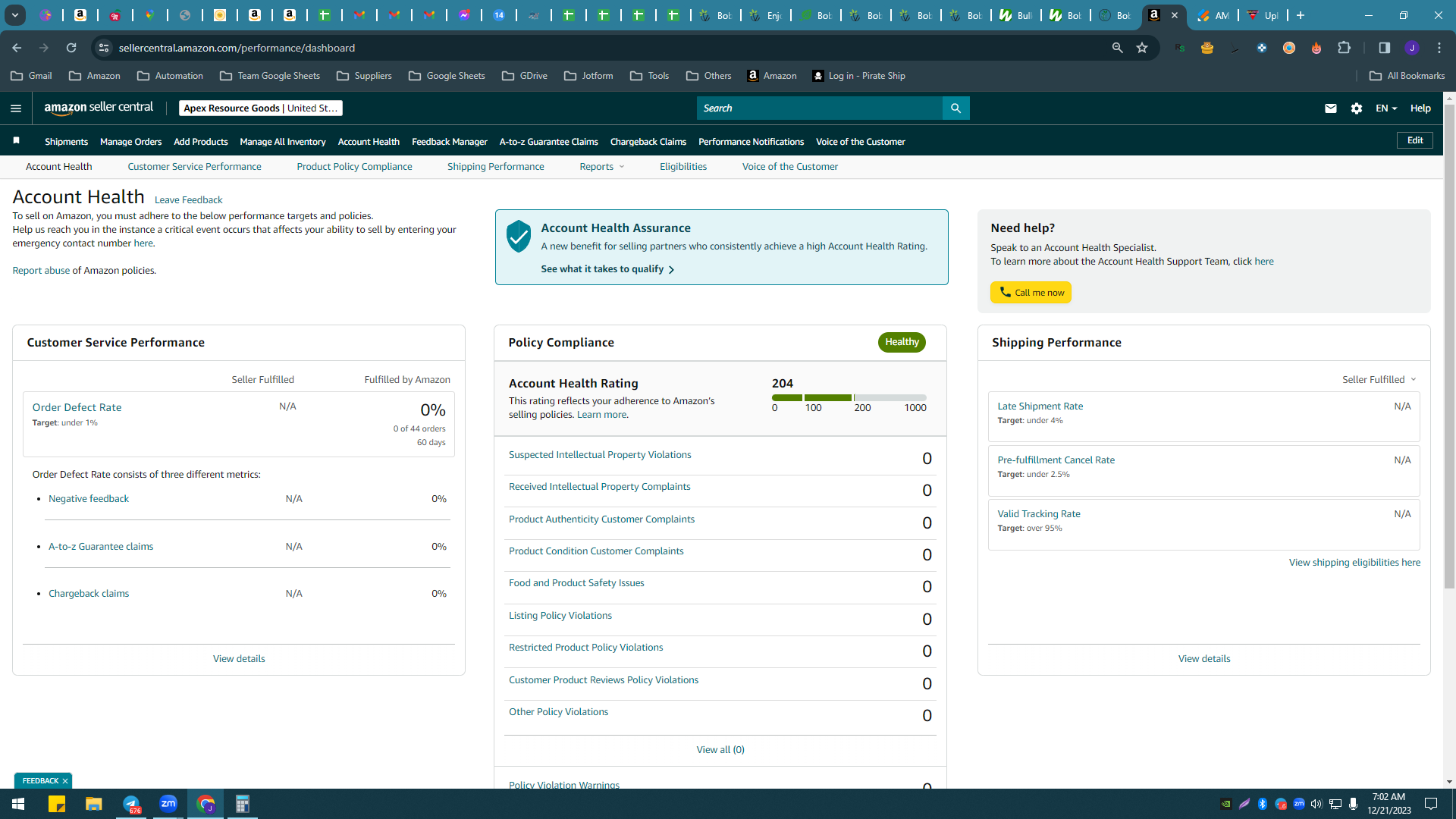Reload the page with the refresh icon
Screen dimensions: 1456x819
tap(71, 48)
